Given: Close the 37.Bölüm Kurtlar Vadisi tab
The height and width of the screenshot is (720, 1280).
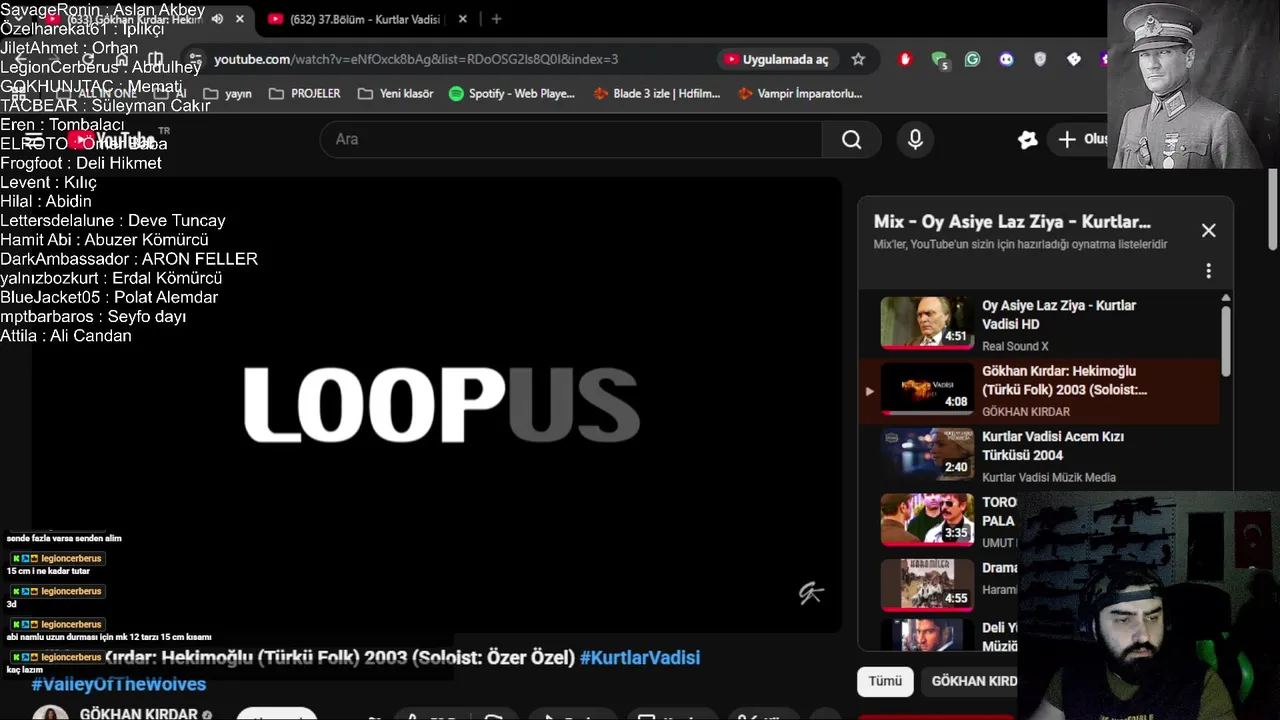Looking at the screenshot, I should (463, 19).
